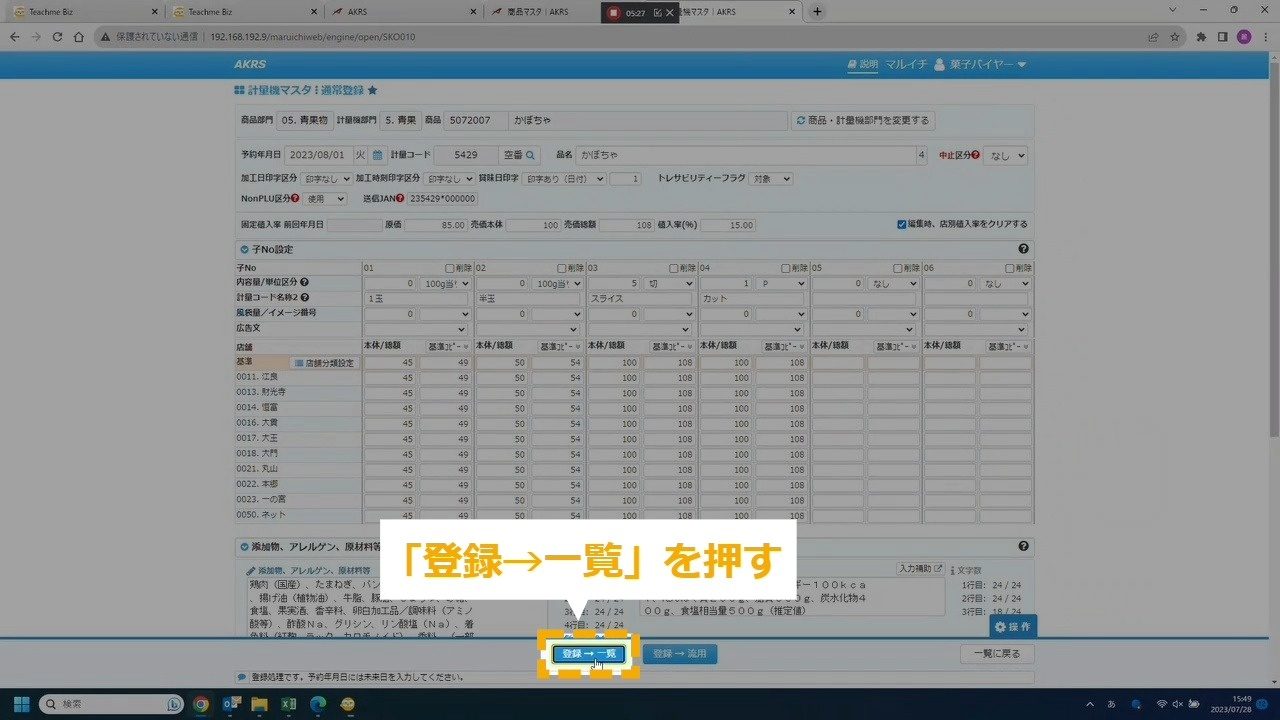
Task: Check the 削除 box for 子No 01
Action: (x=450, y=268)
